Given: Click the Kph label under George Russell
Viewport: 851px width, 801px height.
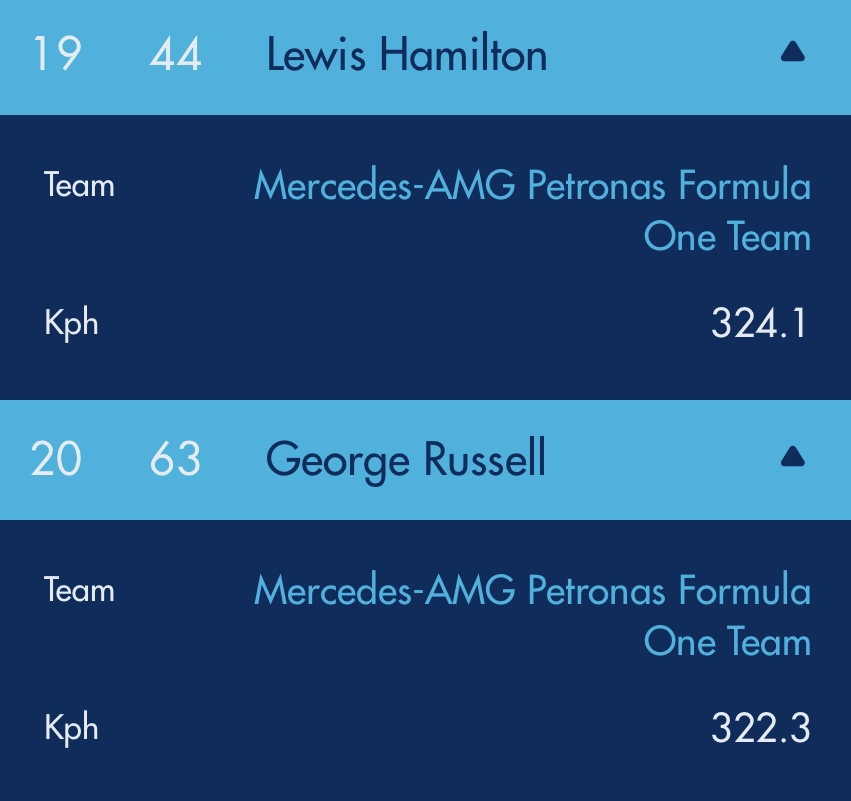Looking at the screenshot, I should (71, 728).
